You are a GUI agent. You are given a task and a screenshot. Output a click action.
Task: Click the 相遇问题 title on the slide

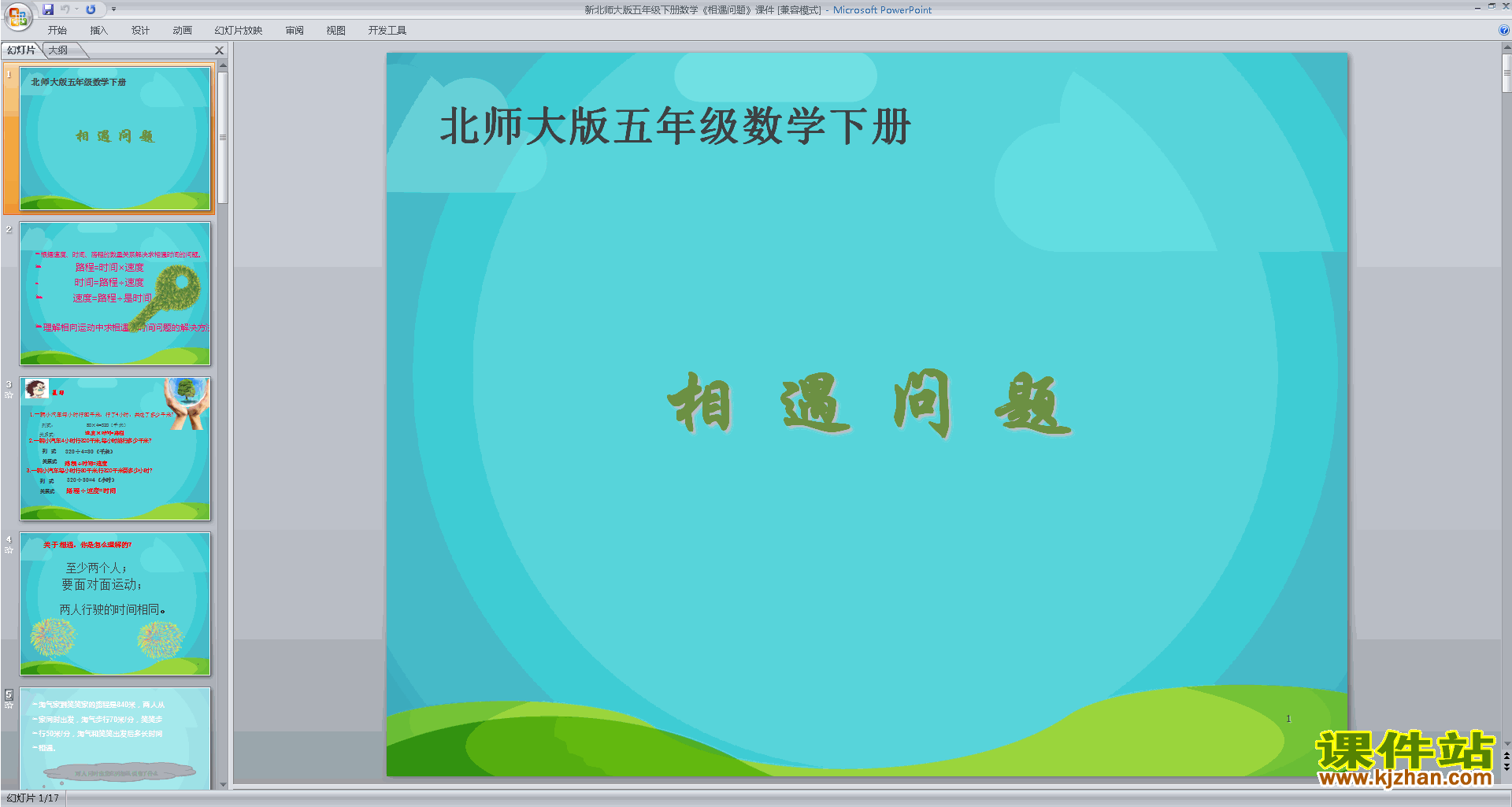click(x=869, y=403)
